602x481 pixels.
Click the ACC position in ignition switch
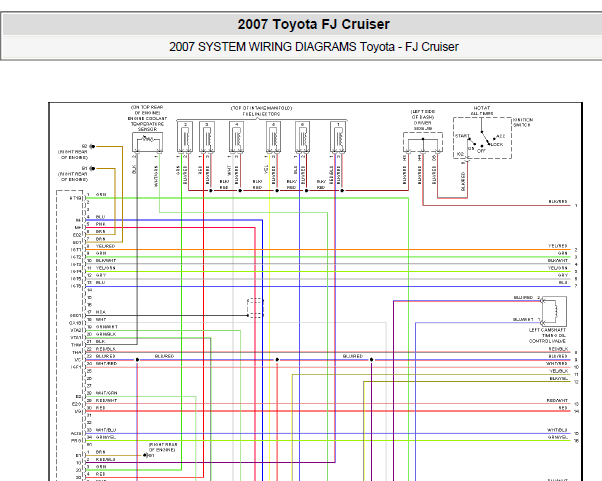coord(501,136)
